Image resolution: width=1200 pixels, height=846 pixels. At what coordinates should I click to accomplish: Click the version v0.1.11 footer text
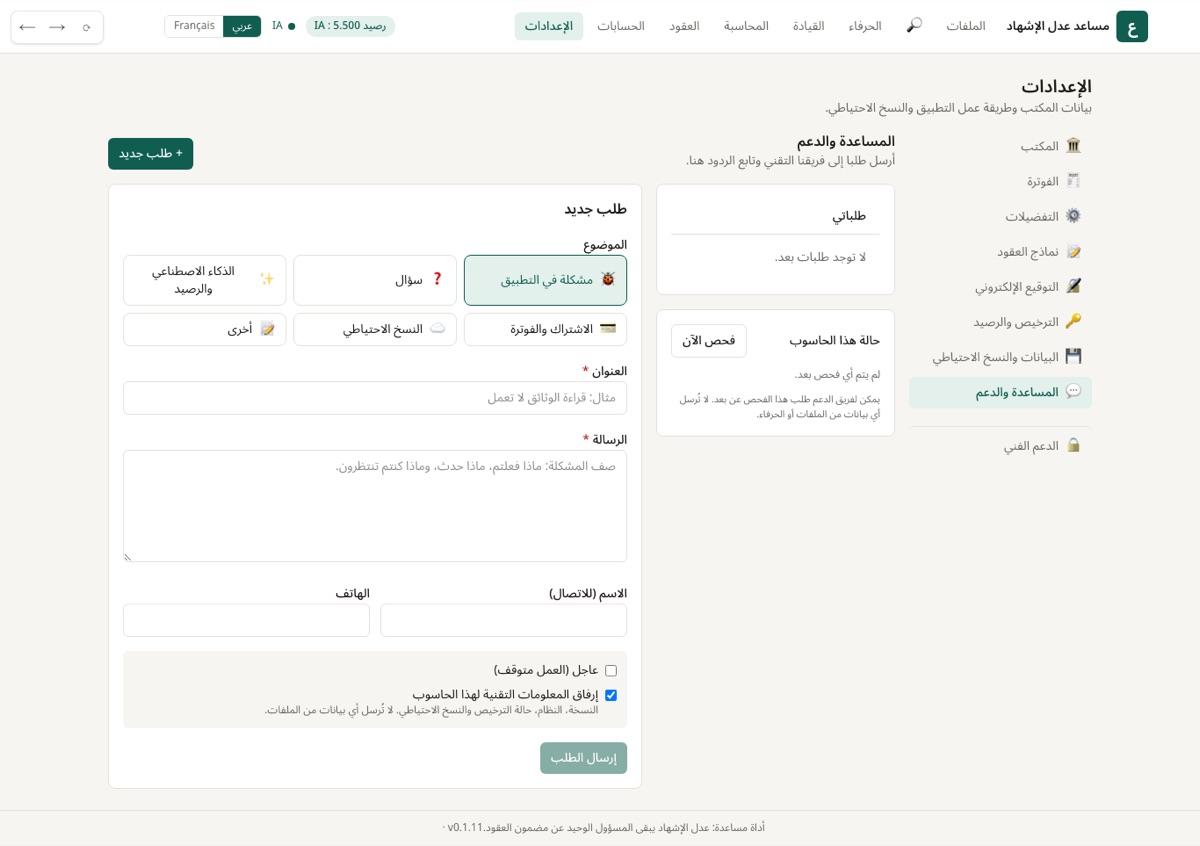coord(465,828)
